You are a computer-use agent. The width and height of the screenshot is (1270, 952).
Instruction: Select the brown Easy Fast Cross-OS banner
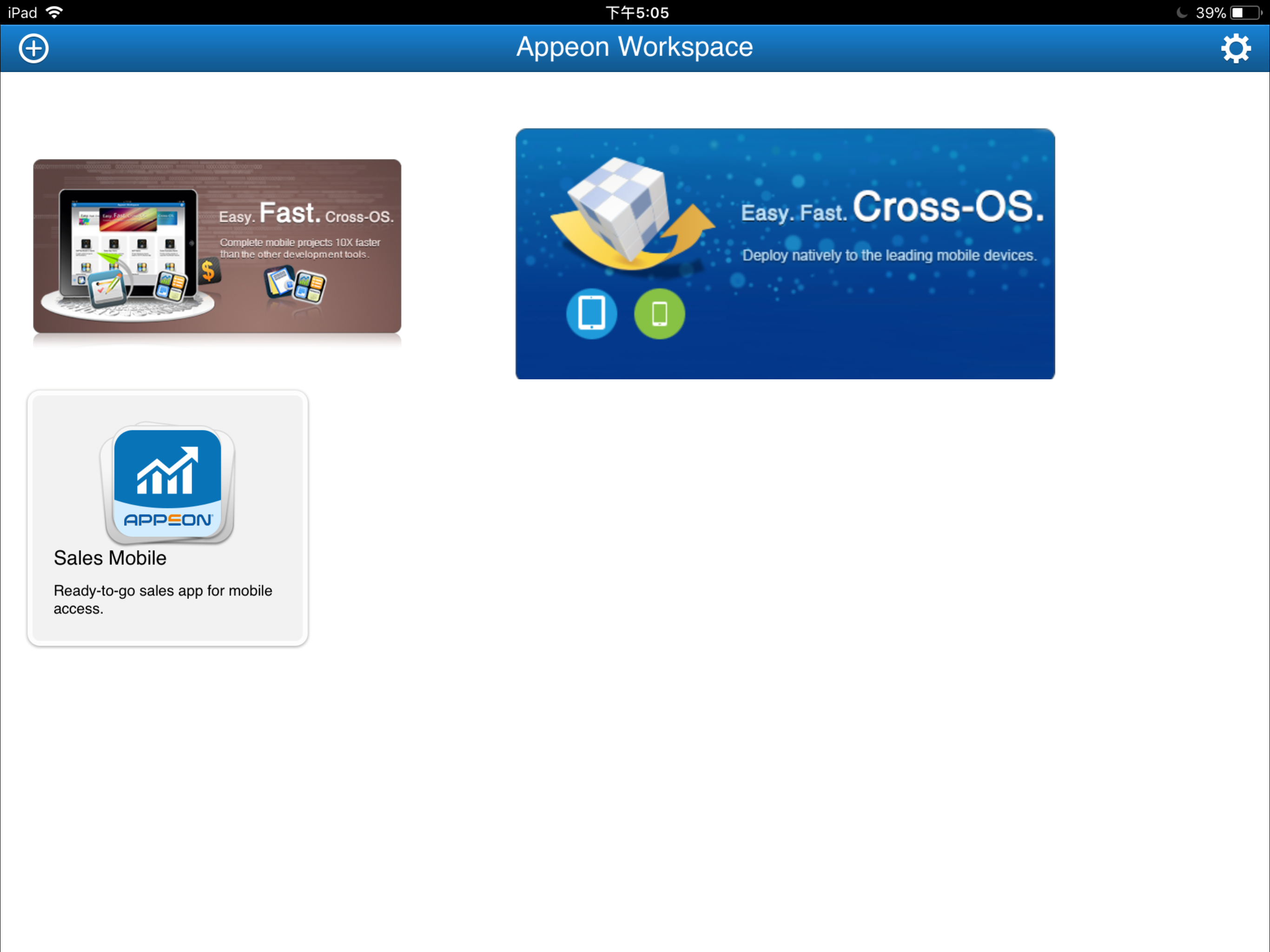[217, 246]
